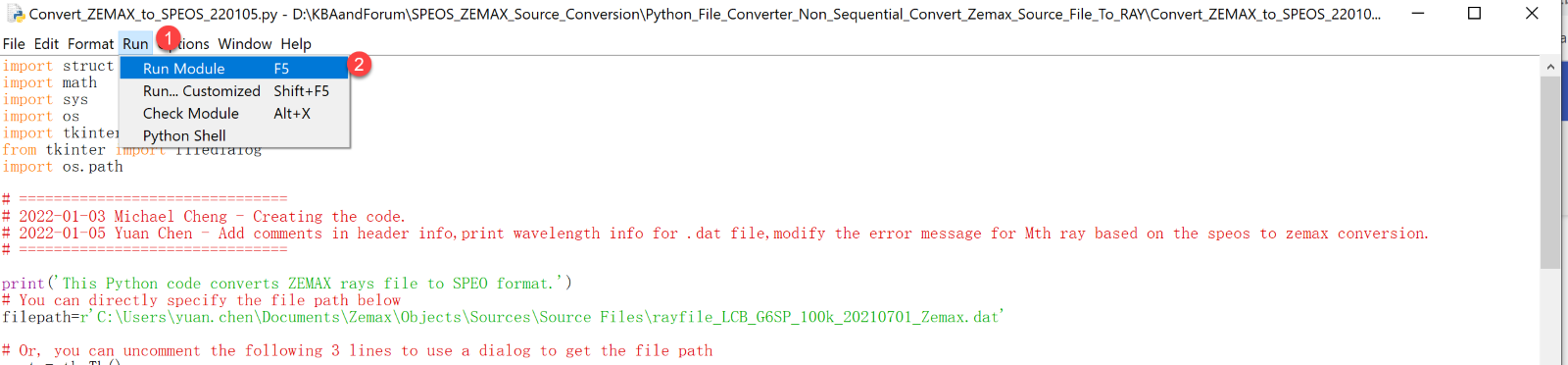Image resolution: width=1568 pixels, height=365 pixels.
Task: Click the vertical scrollbar track below thumb
Action: click(x=1549, y=316)
